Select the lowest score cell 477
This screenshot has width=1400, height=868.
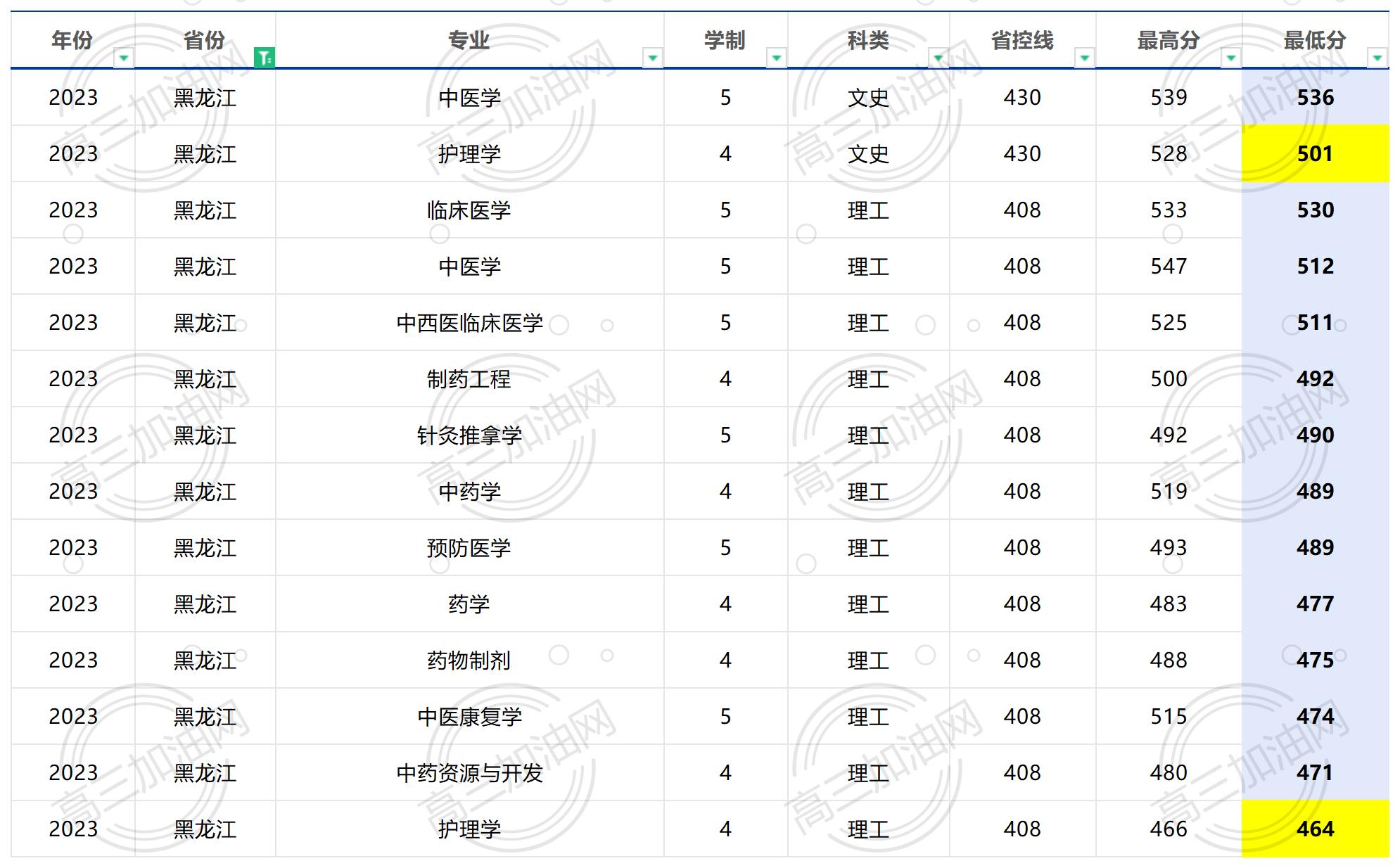tap(1316, 604)
